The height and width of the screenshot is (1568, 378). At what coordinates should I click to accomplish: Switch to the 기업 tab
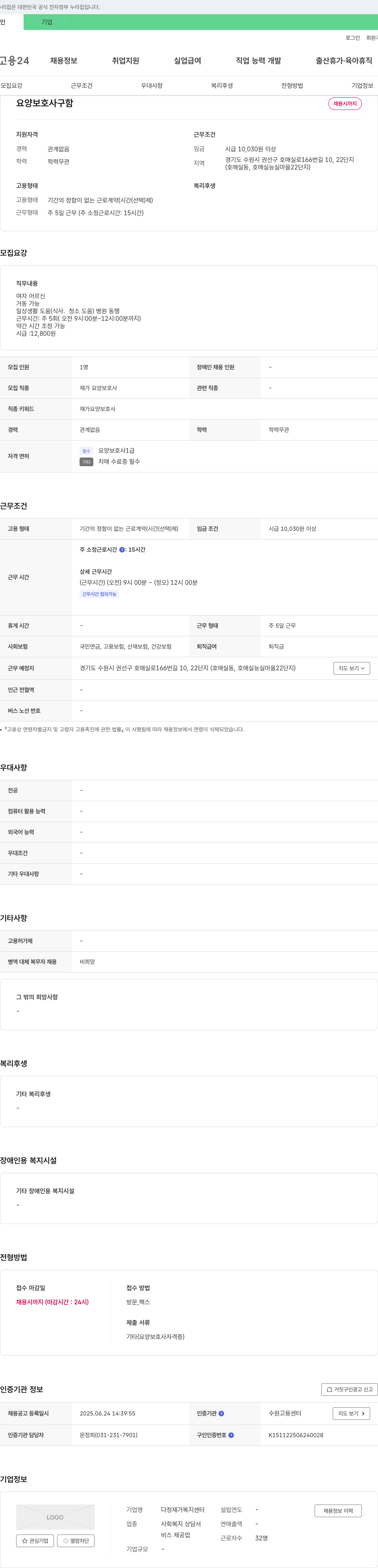[x=47, y=22]
